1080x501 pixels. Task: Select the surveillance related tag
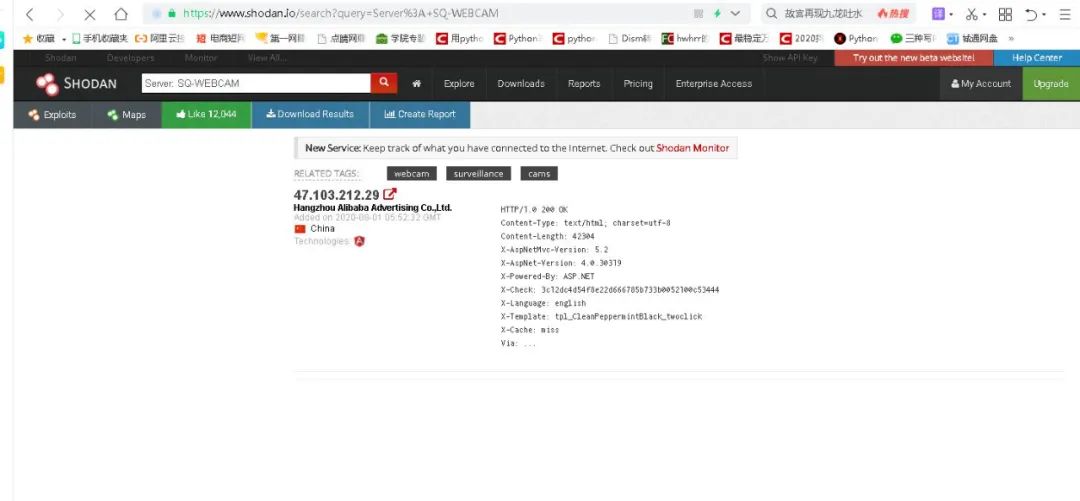479,174
